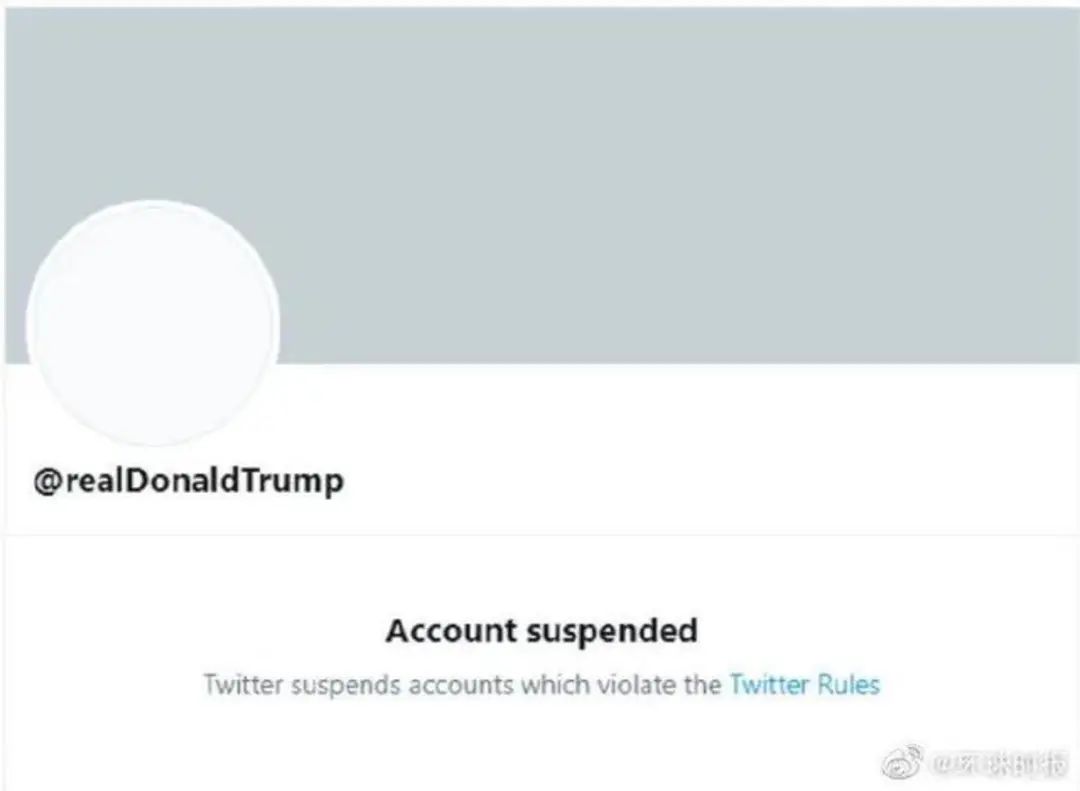Click the "@" symbol in the handle
The width and height of the screenshot is (1080, 791).
pyautogui.click(x=48, y=481)
